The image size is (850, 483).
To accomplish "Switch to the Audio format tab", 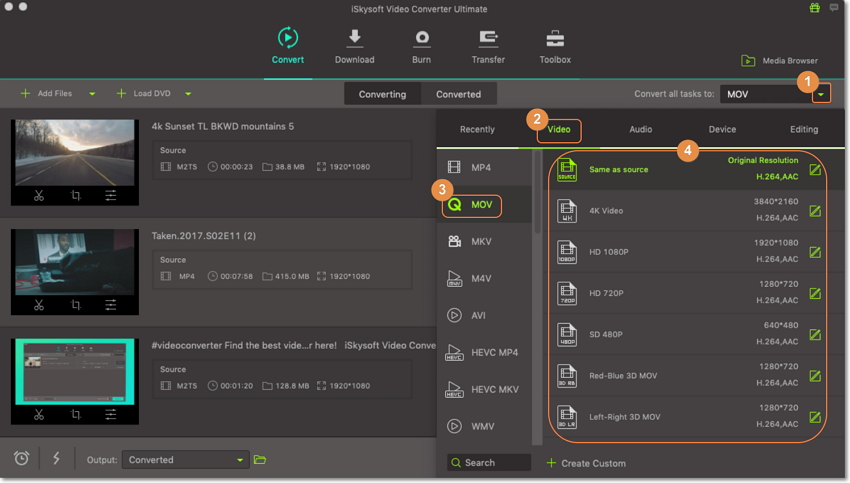I will [x=640, y=129].
